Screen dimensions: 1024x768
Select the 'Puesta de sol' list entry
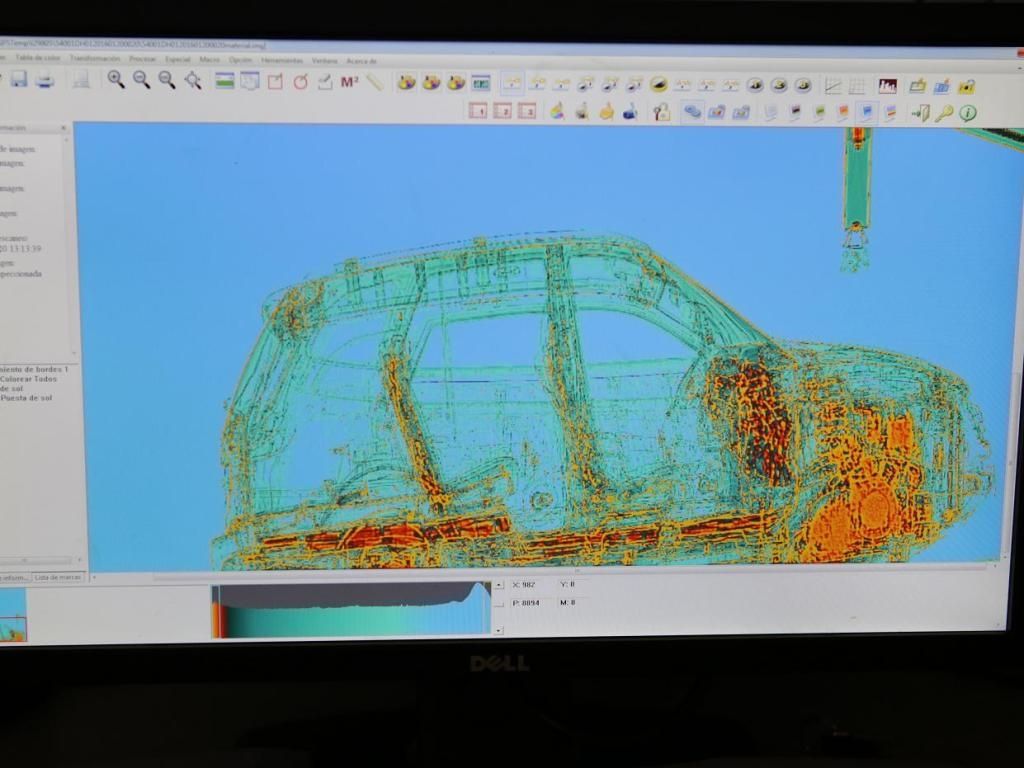(26, 398)
